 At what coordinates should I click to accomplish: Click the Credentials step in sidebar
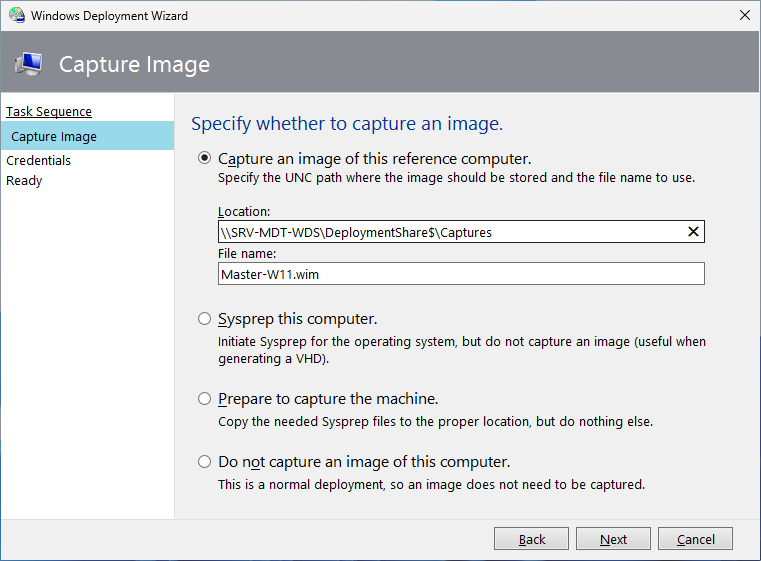click(38, 161)
